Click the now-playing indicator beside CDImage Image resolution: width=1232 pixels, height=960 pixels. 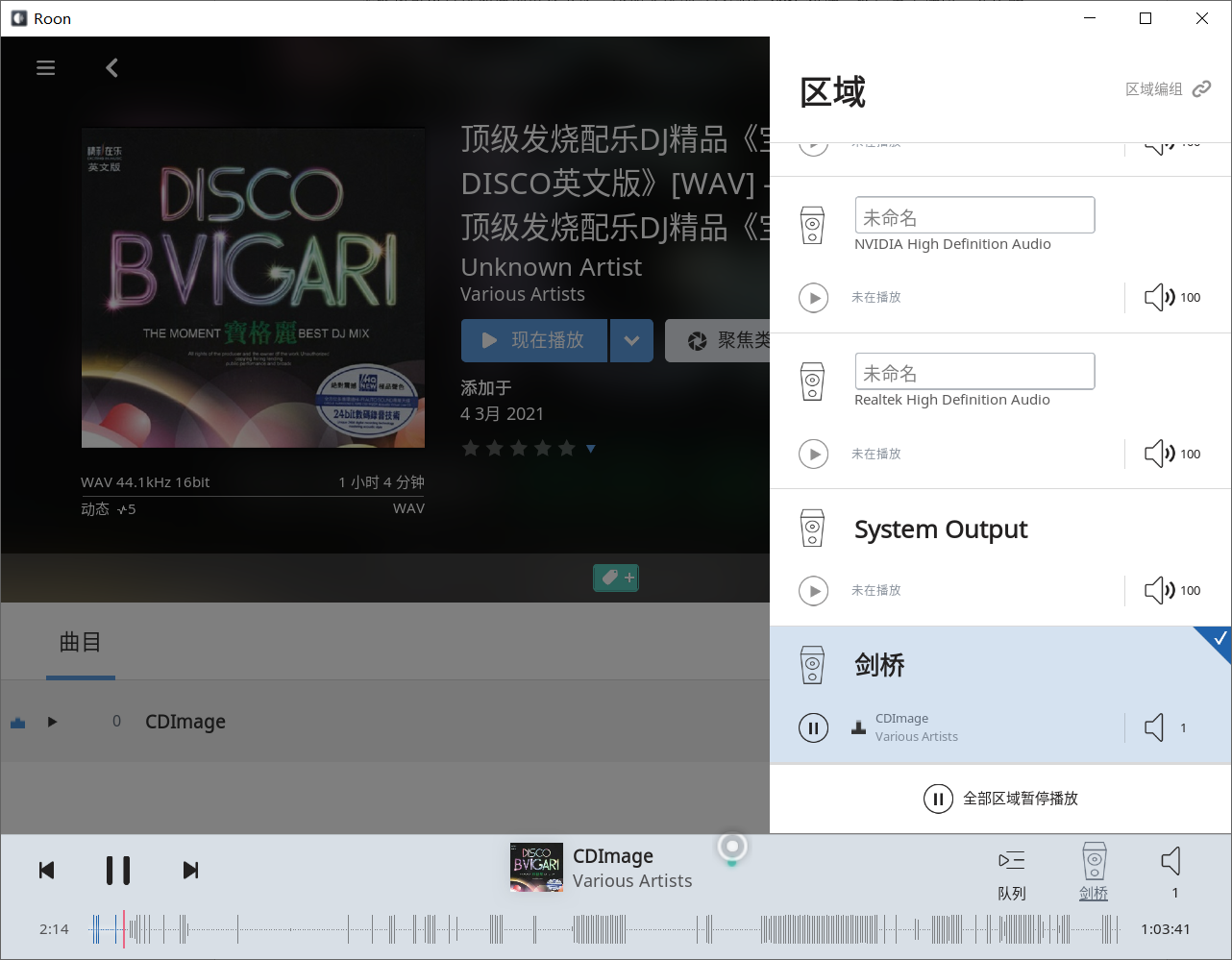click(17, 723)
